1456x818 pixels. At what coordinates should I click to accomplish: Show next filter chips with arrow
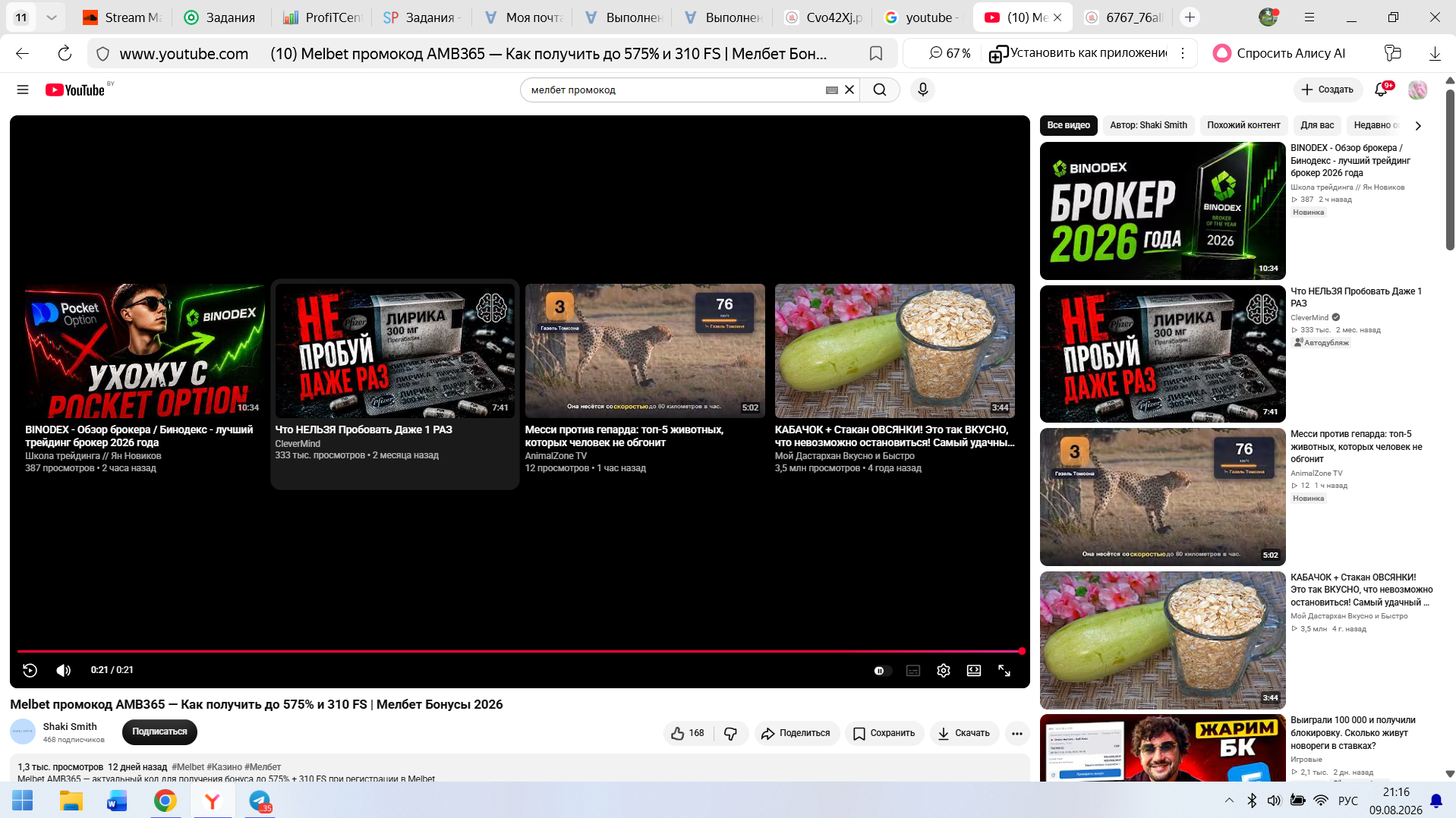(1417, 126)
